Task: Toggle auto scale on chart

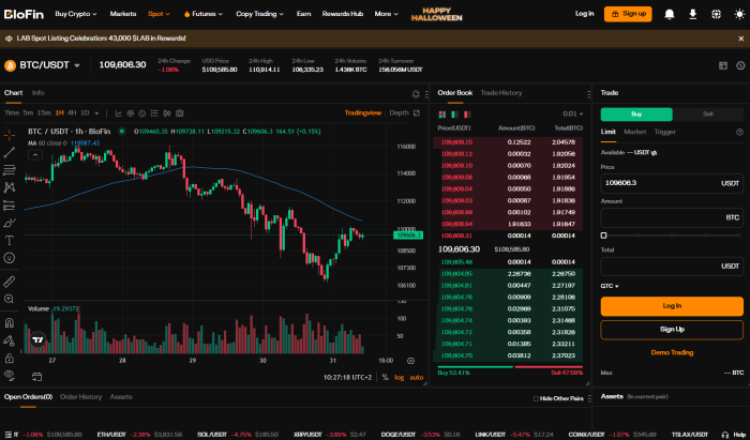Action: [416, 377]
